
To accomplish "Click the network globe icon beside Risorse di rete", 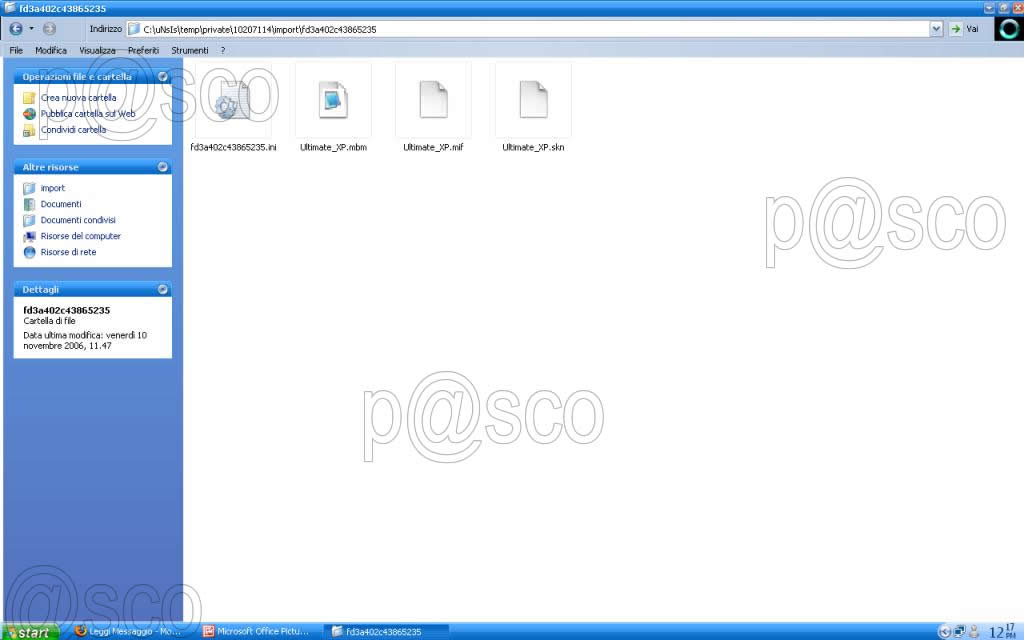I will pyautogui.click(x=29, y=252).
